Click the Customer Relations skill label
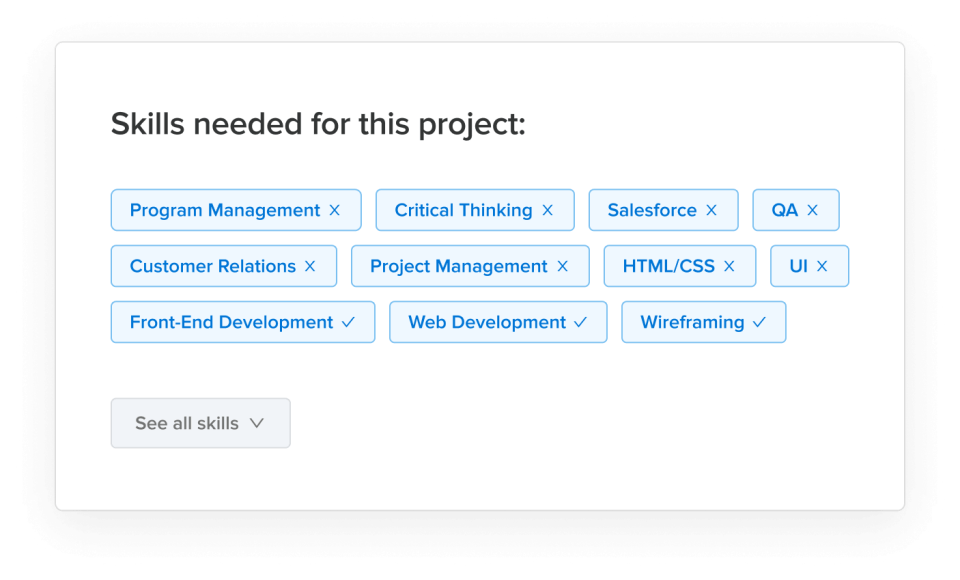Screen dimensions: 960x580 [x=213, y=266]
